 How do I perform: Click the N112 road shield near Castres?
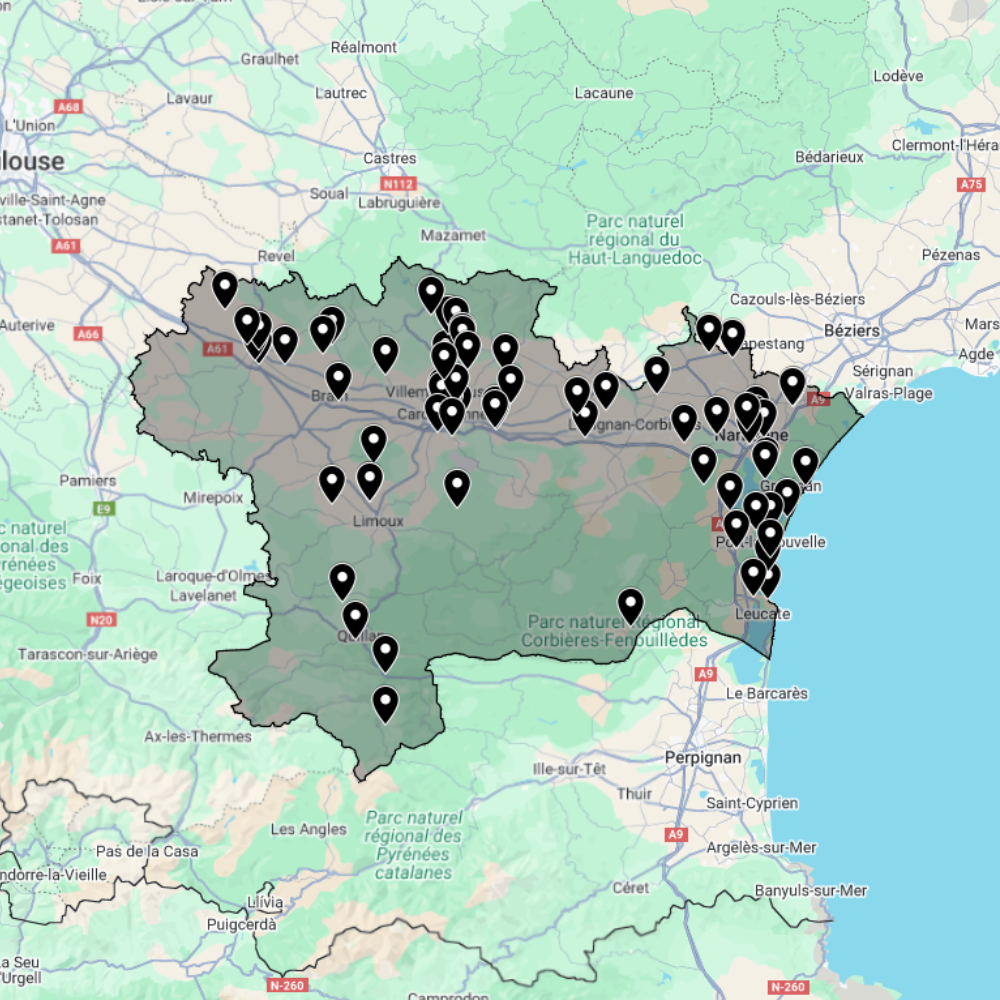point(399,184)
